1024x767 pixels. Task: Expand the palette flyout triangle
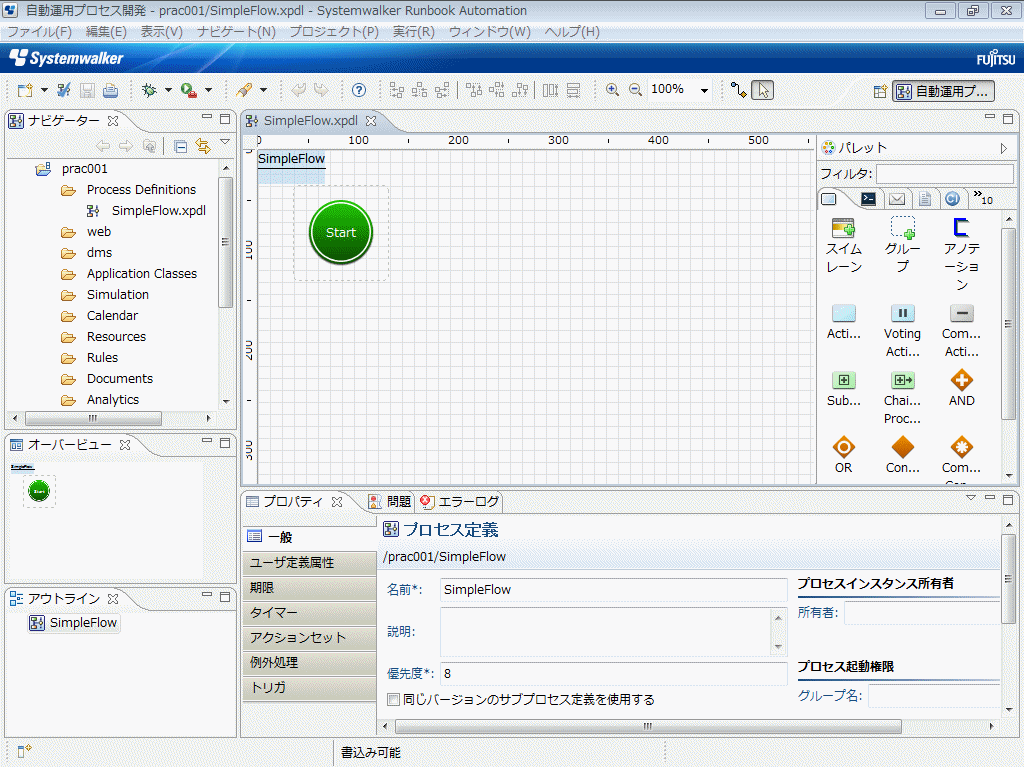1004,148
